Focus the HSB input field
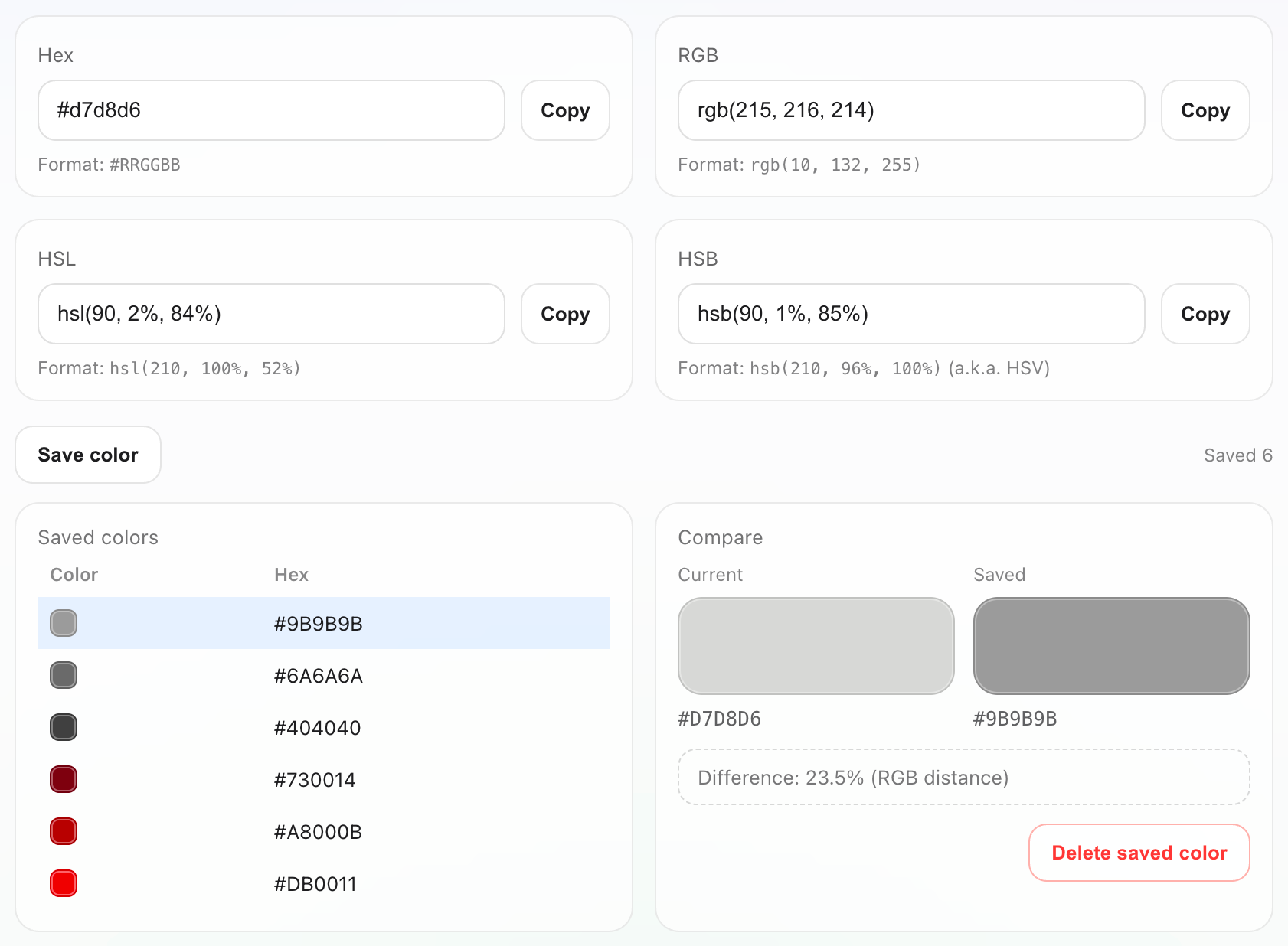 coord(911,314)
